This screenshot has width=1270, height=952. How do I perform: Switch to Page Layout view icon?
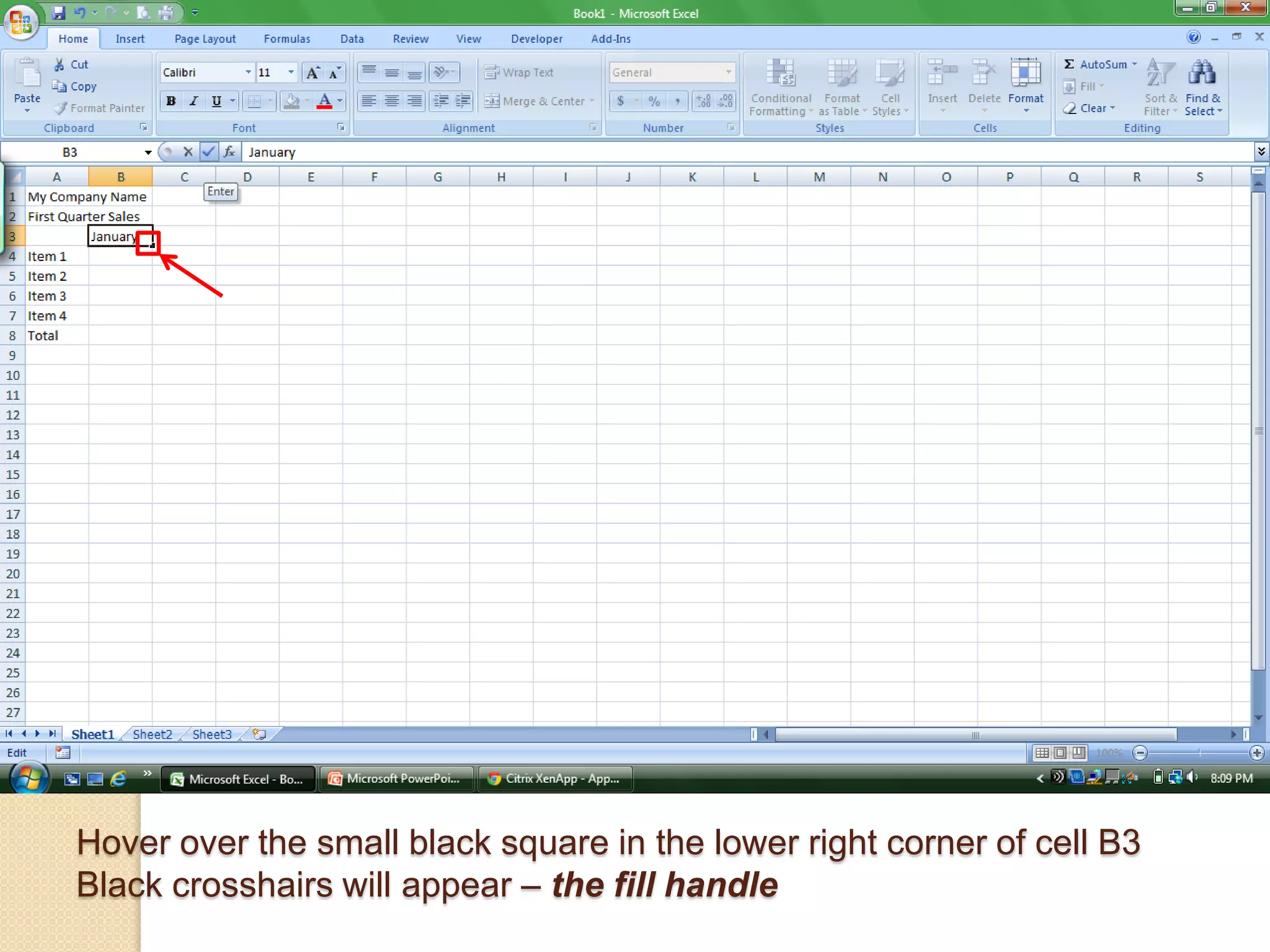pyautogui.click(x=1060, y=753)
